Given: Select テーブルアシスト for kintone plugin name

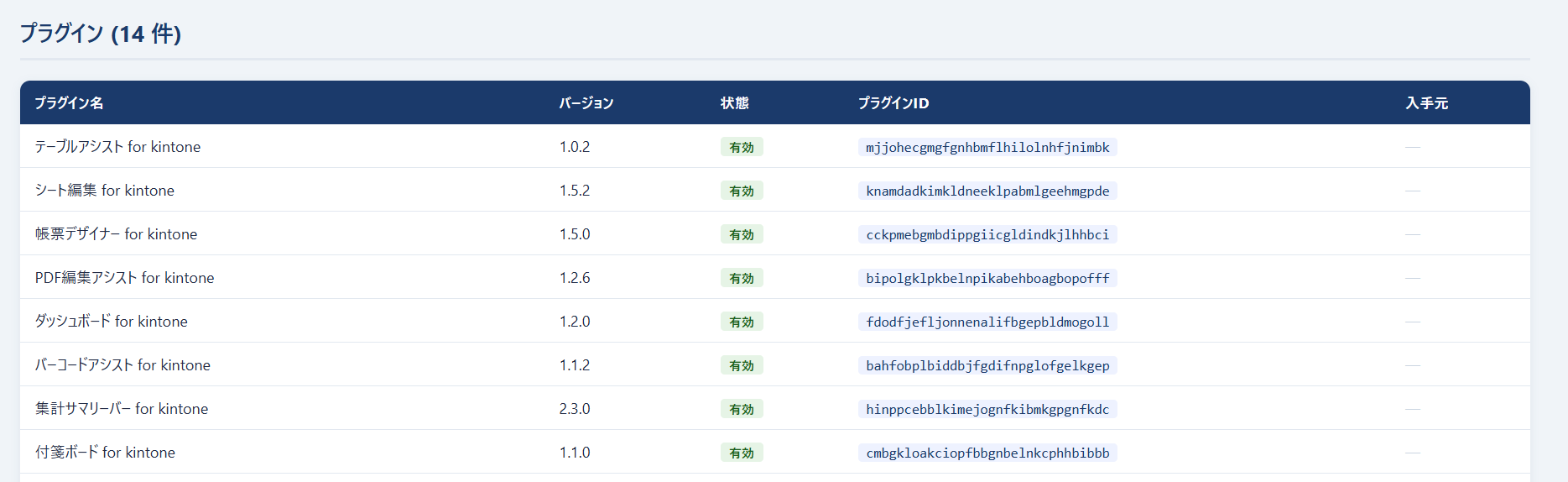Looking at the screenshot, I should (117, 147).
